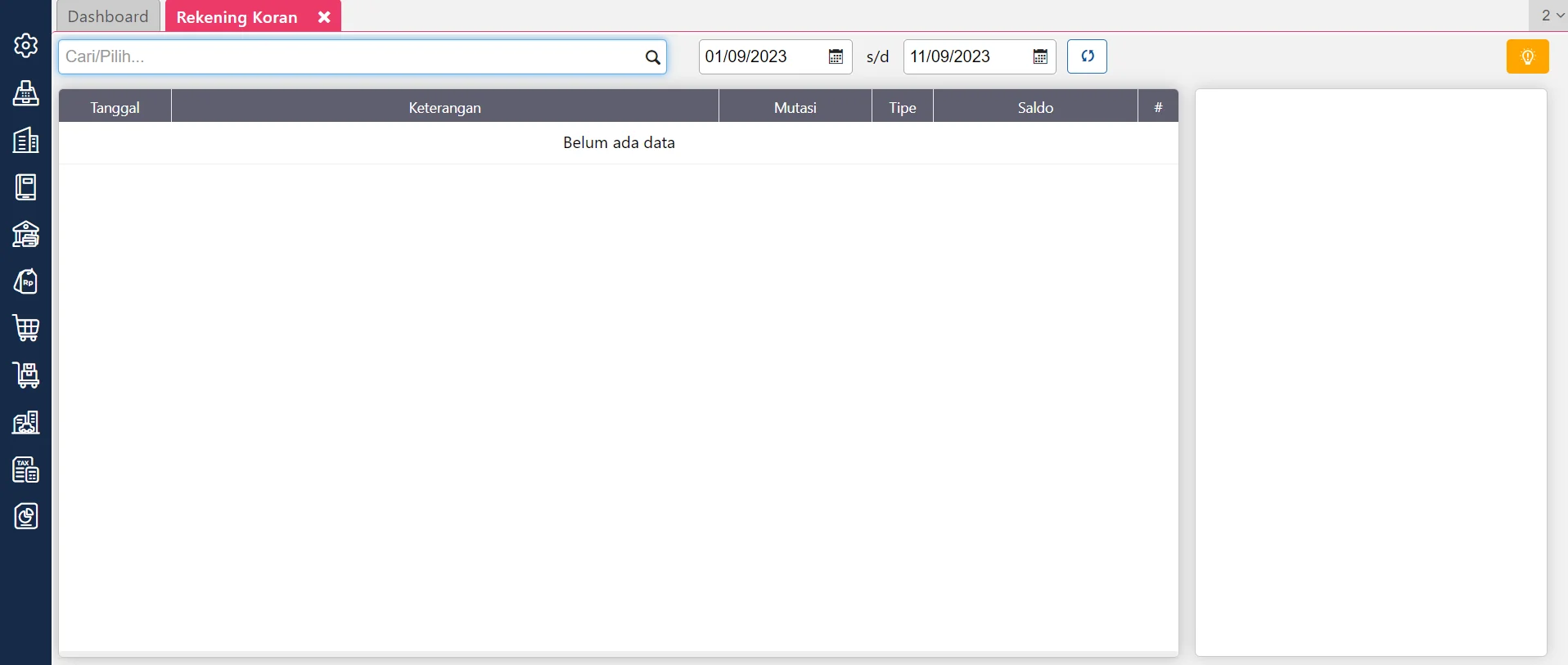Open the pie chart report sidebar icon
Viewport: 1568px width, 665px height.
26,517
